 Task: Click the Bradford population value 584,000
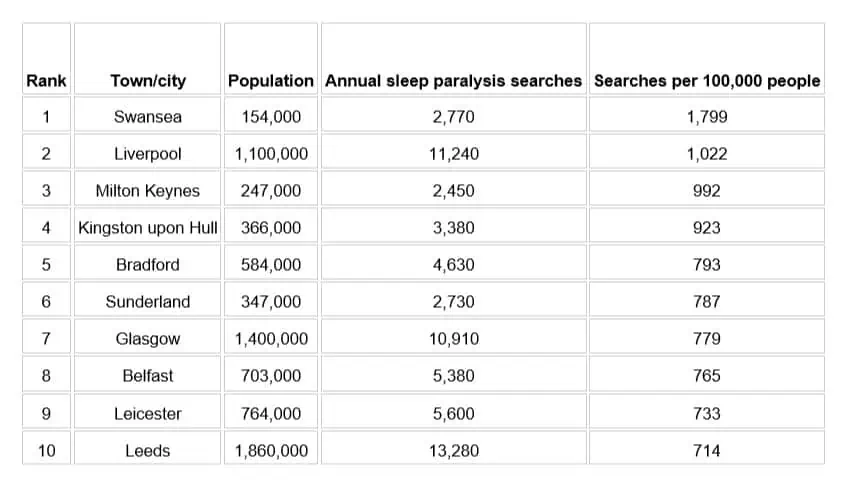coord(271,265)
